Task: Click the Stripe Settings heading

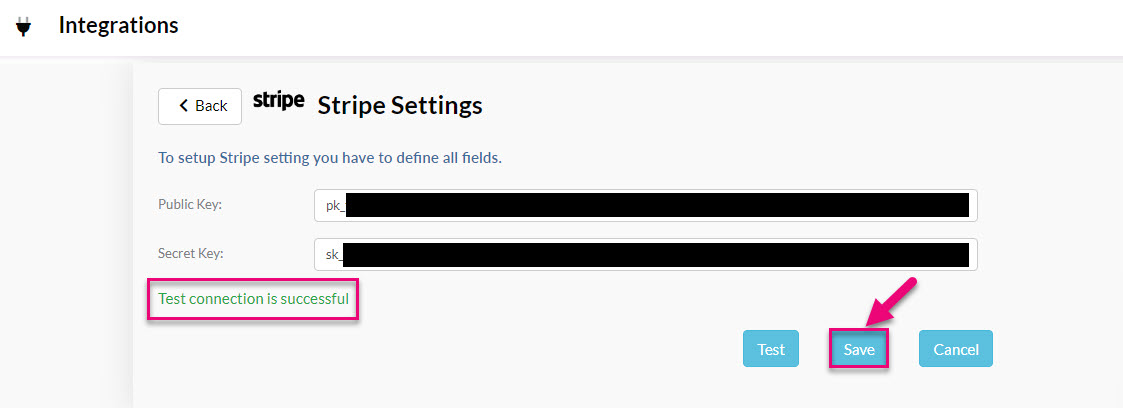Action: pos(400,106)
